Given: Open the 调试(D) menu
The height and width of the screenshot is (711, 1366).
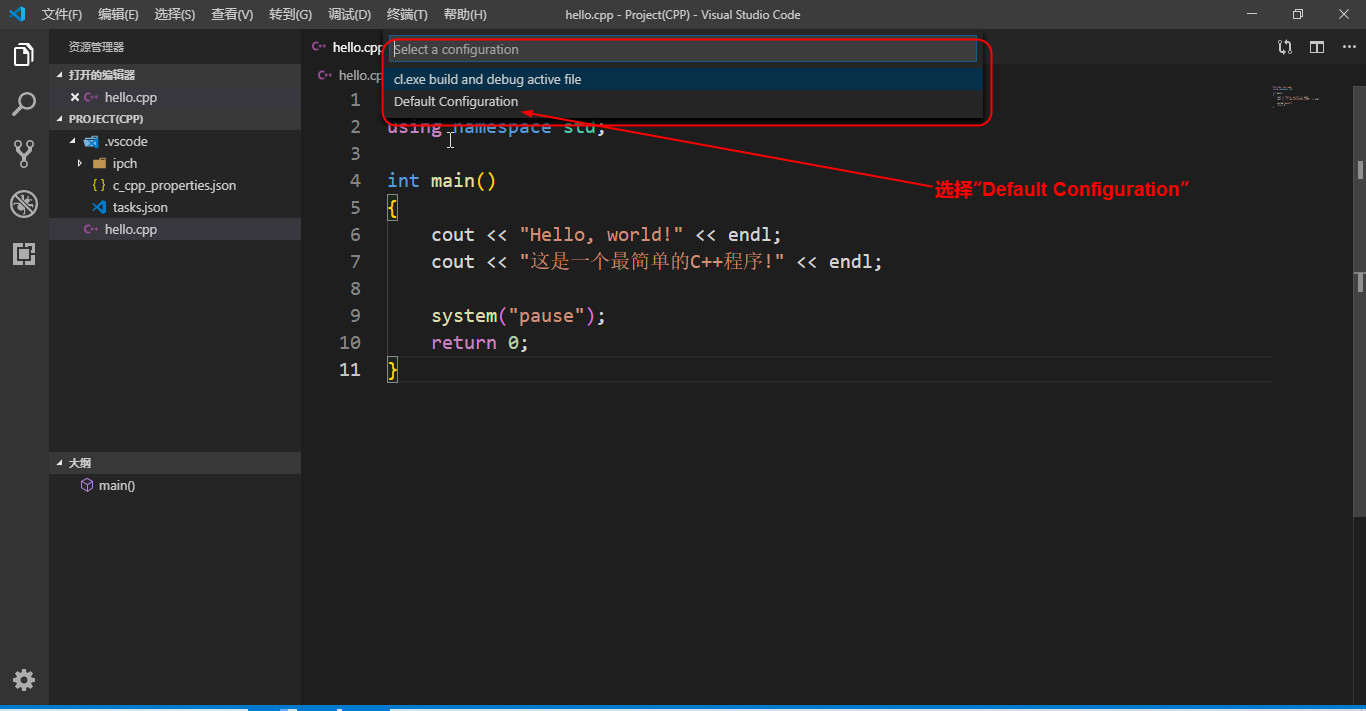Looking at the screenshot, I should pyautogui.click(x=349, y=14).
